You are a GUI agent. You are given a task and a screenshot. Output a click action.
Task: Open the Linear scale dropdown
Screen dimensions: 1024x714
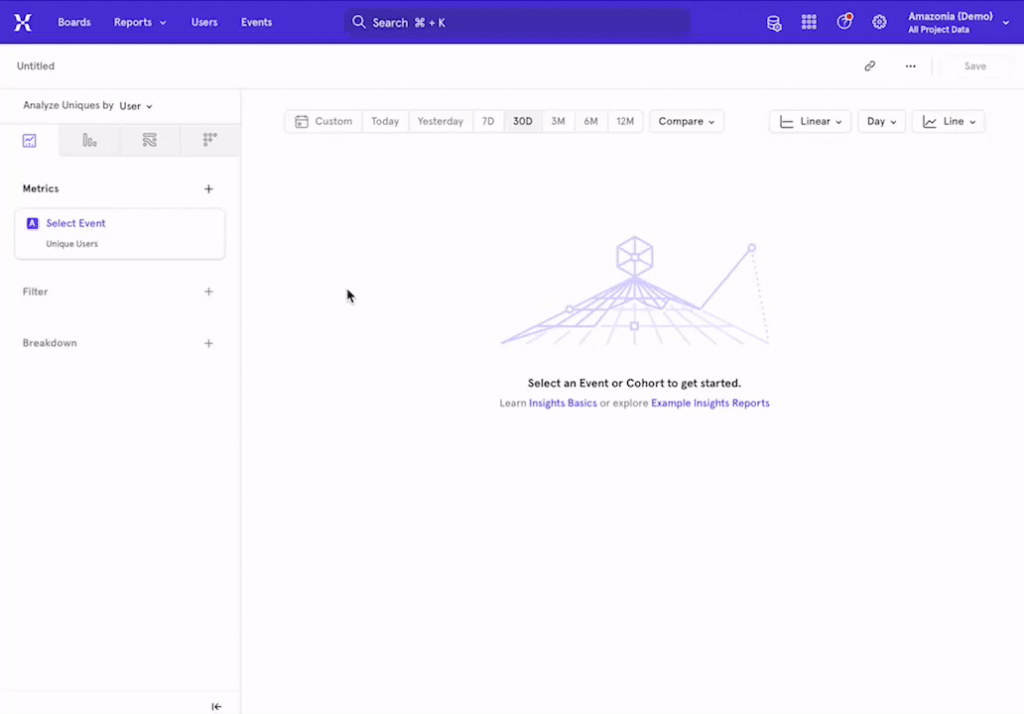point(810,121)
